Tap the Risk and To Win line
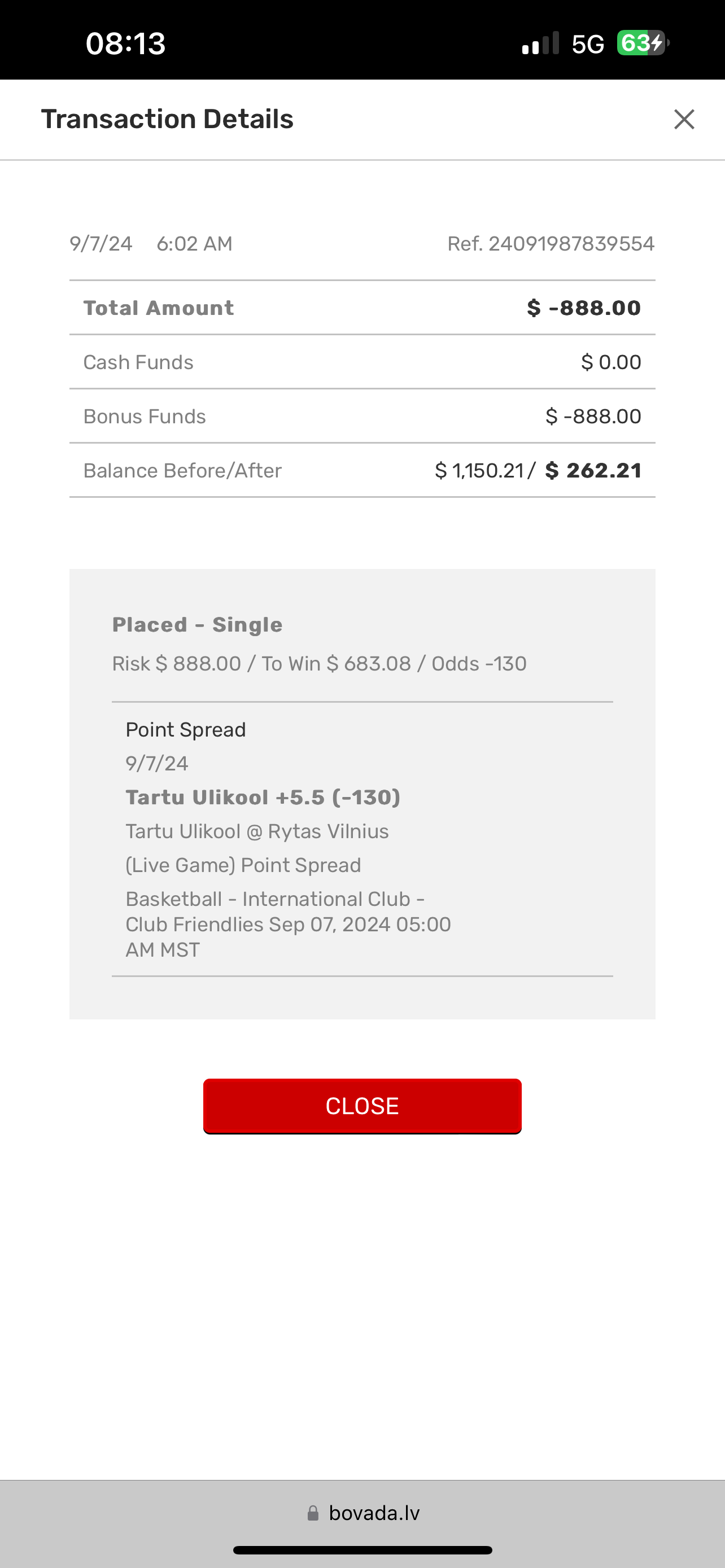The height and width of the screenshot is (1568, 725). 319,663
